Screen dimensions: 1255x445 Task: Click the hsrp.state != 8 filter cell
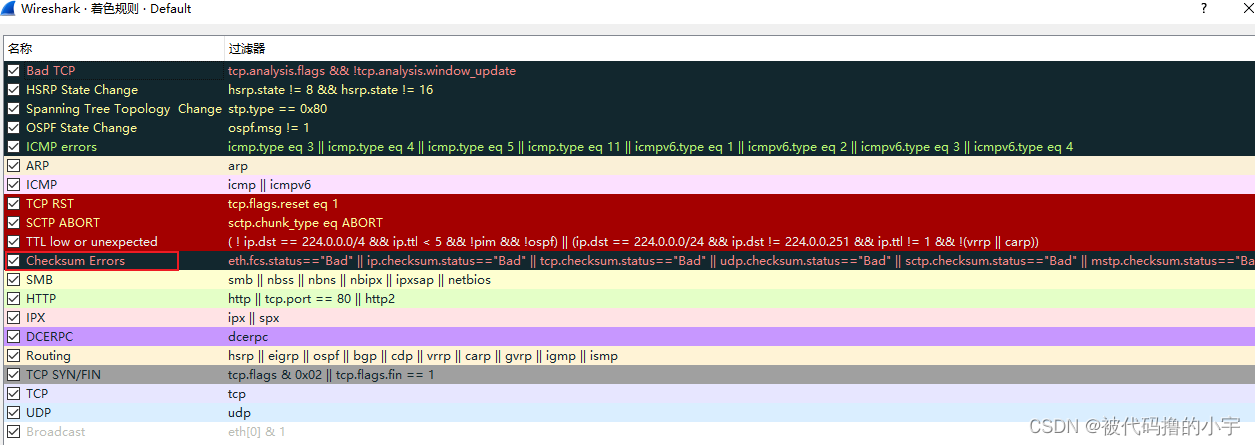tap(330, 90)
